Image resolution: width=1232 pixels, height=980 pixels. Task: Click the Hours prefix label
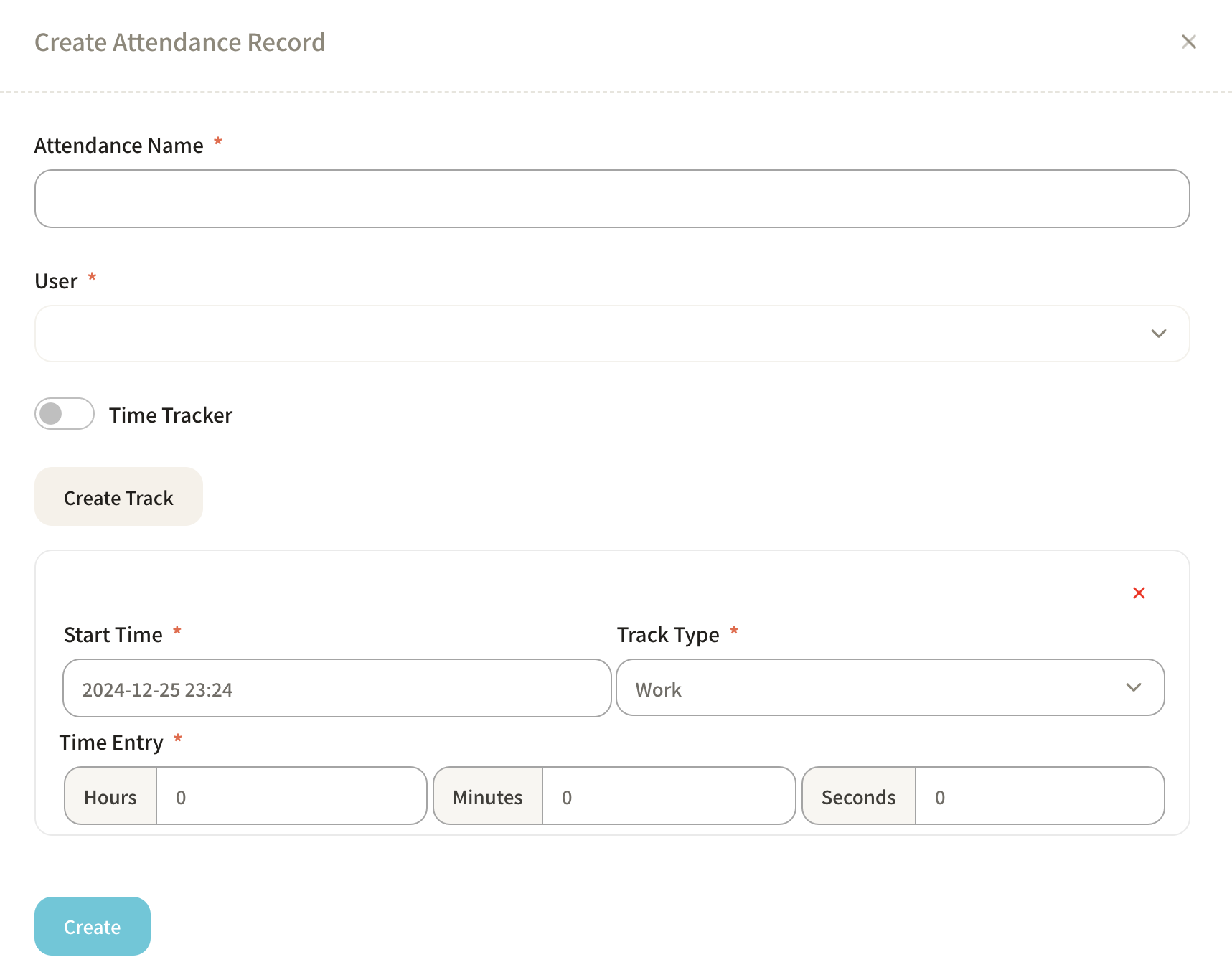110,797
